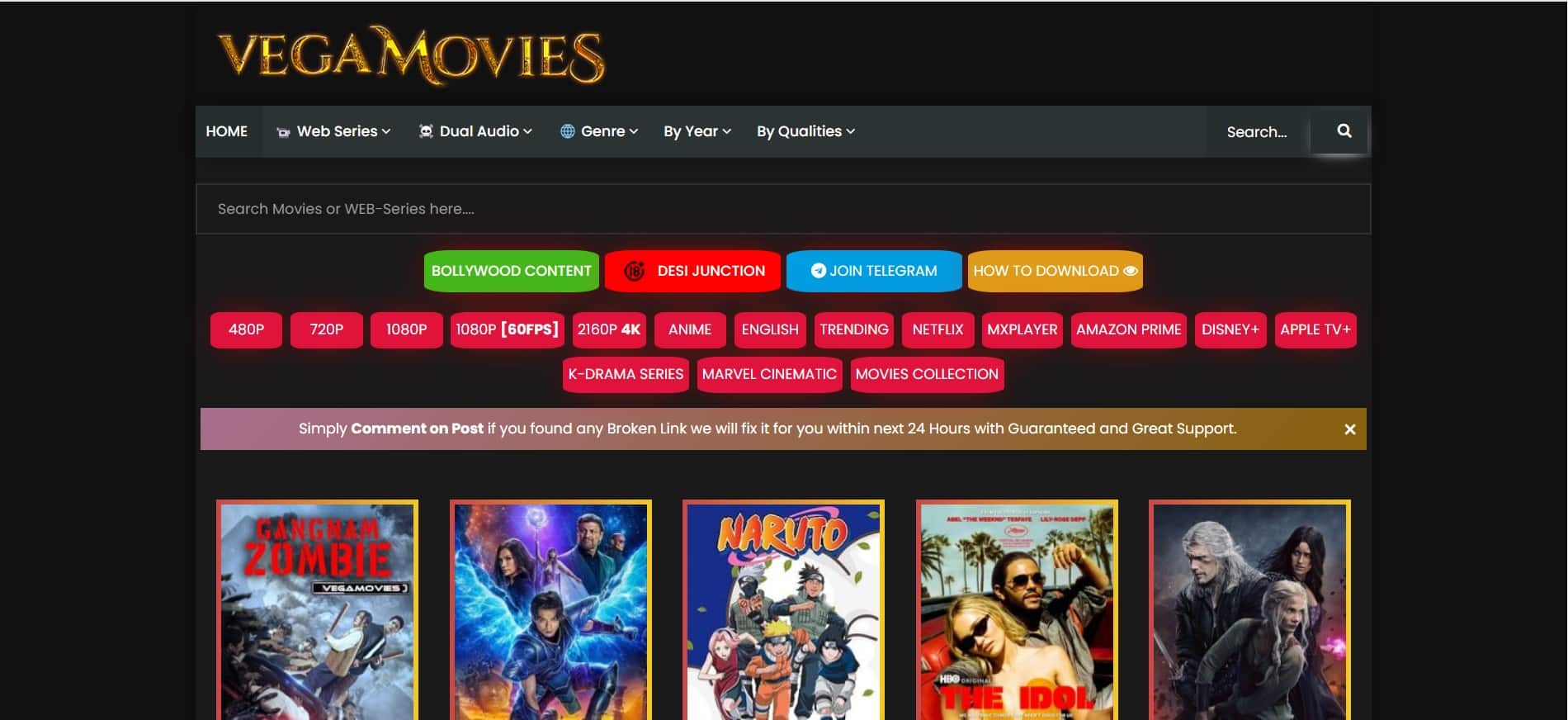
Task: Click the camera icon beside Web Series
Action: [283, 132]
